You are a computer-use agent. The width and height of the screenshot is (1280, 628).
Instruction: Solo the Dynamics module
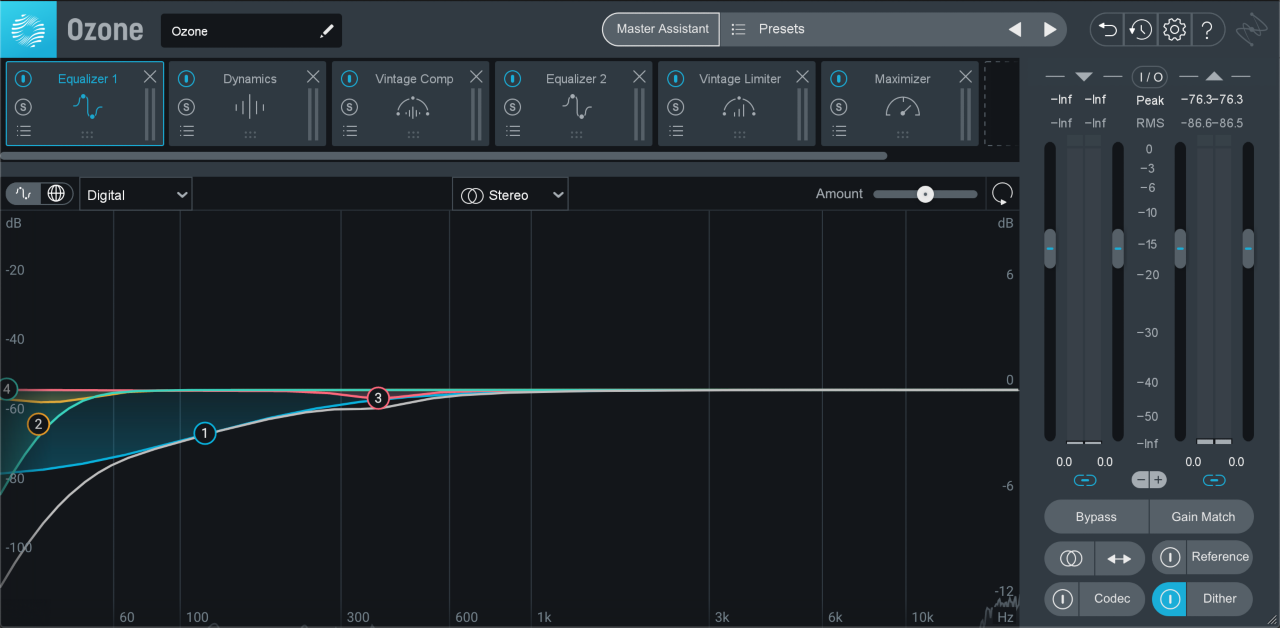pos(187,107)
